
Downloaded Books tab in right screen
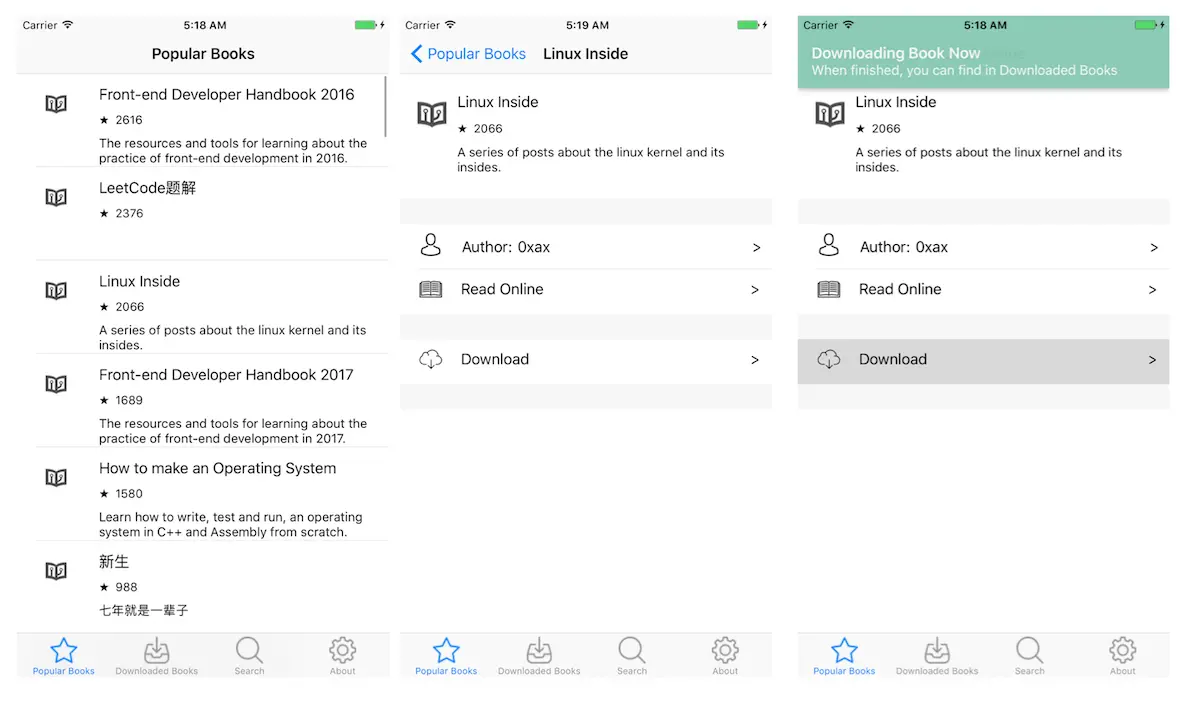tap(937, 656)
